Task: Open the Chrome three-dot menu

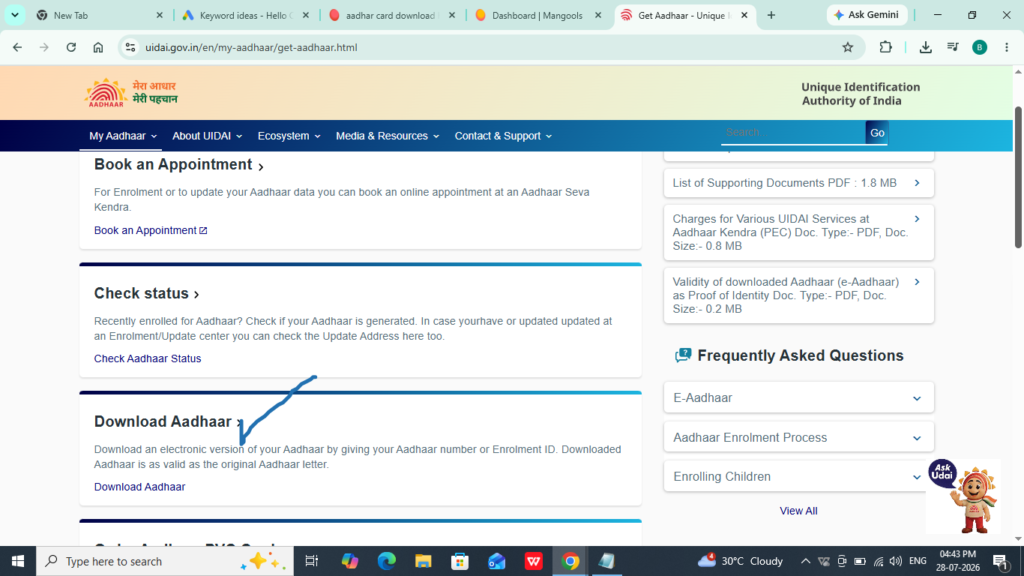Action: pos(1006,47)
